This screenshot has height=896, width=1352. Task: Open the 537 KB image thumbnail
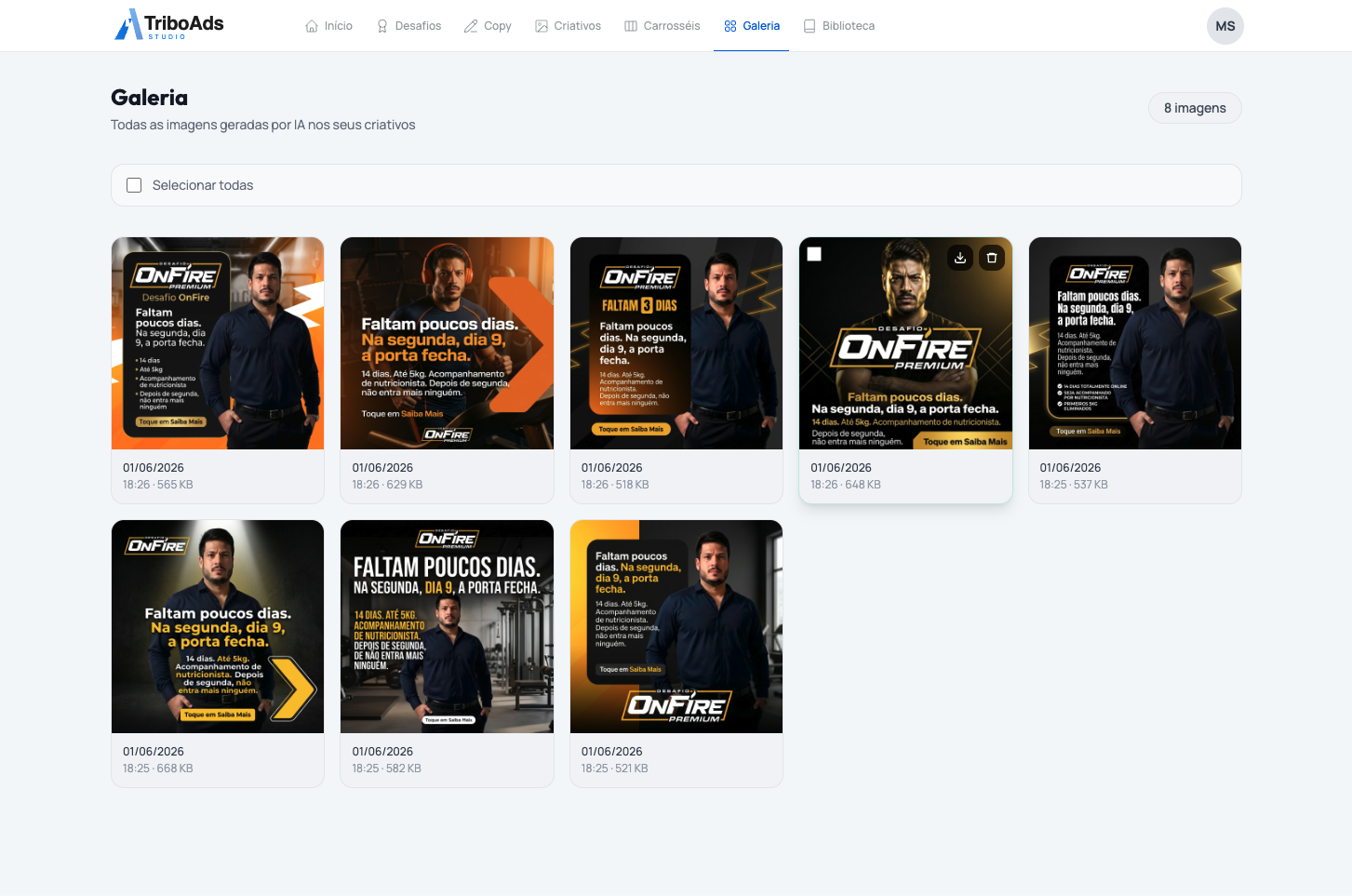[x=1135, y=343]
